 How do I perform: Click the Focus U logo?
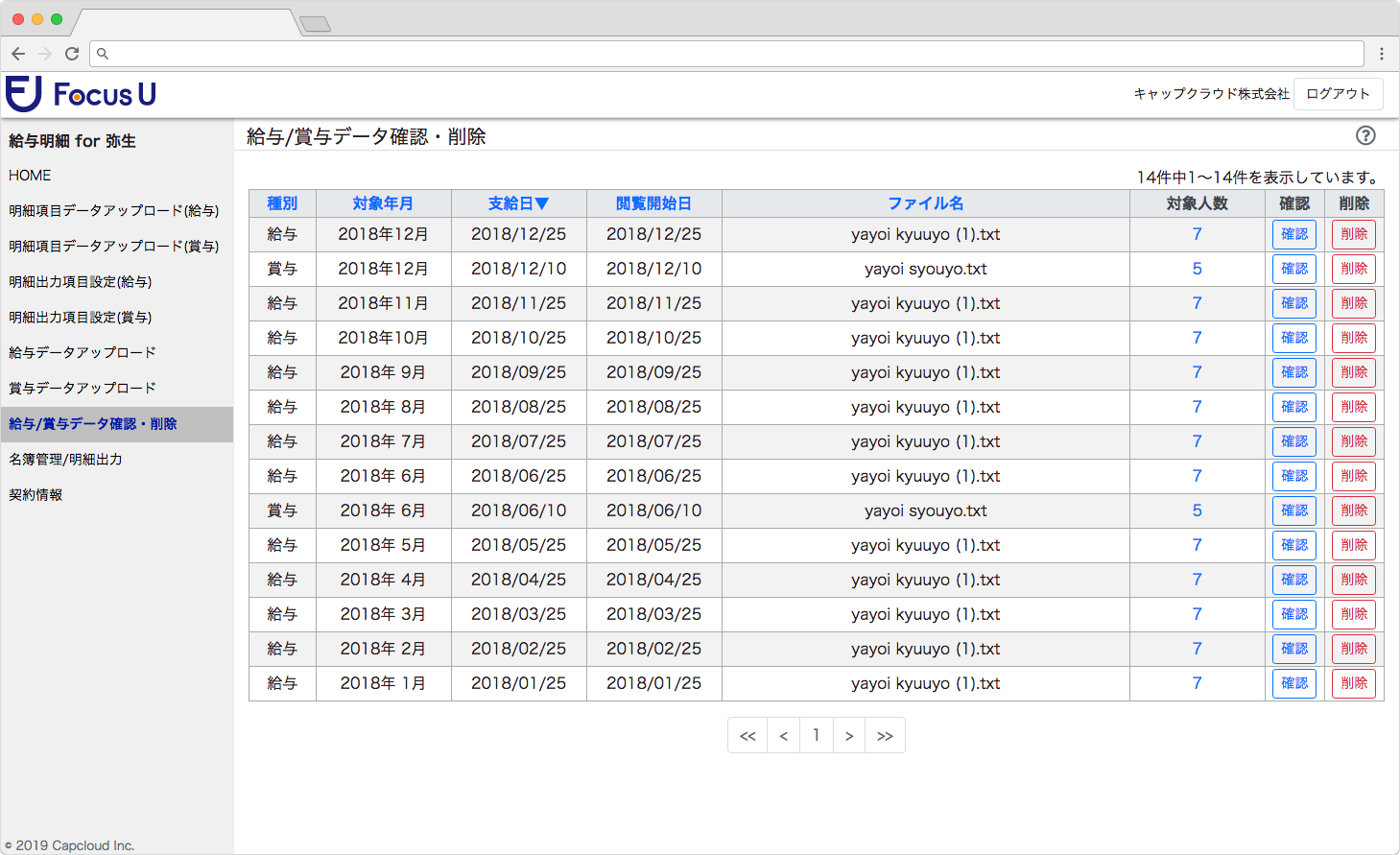point(81,94)
